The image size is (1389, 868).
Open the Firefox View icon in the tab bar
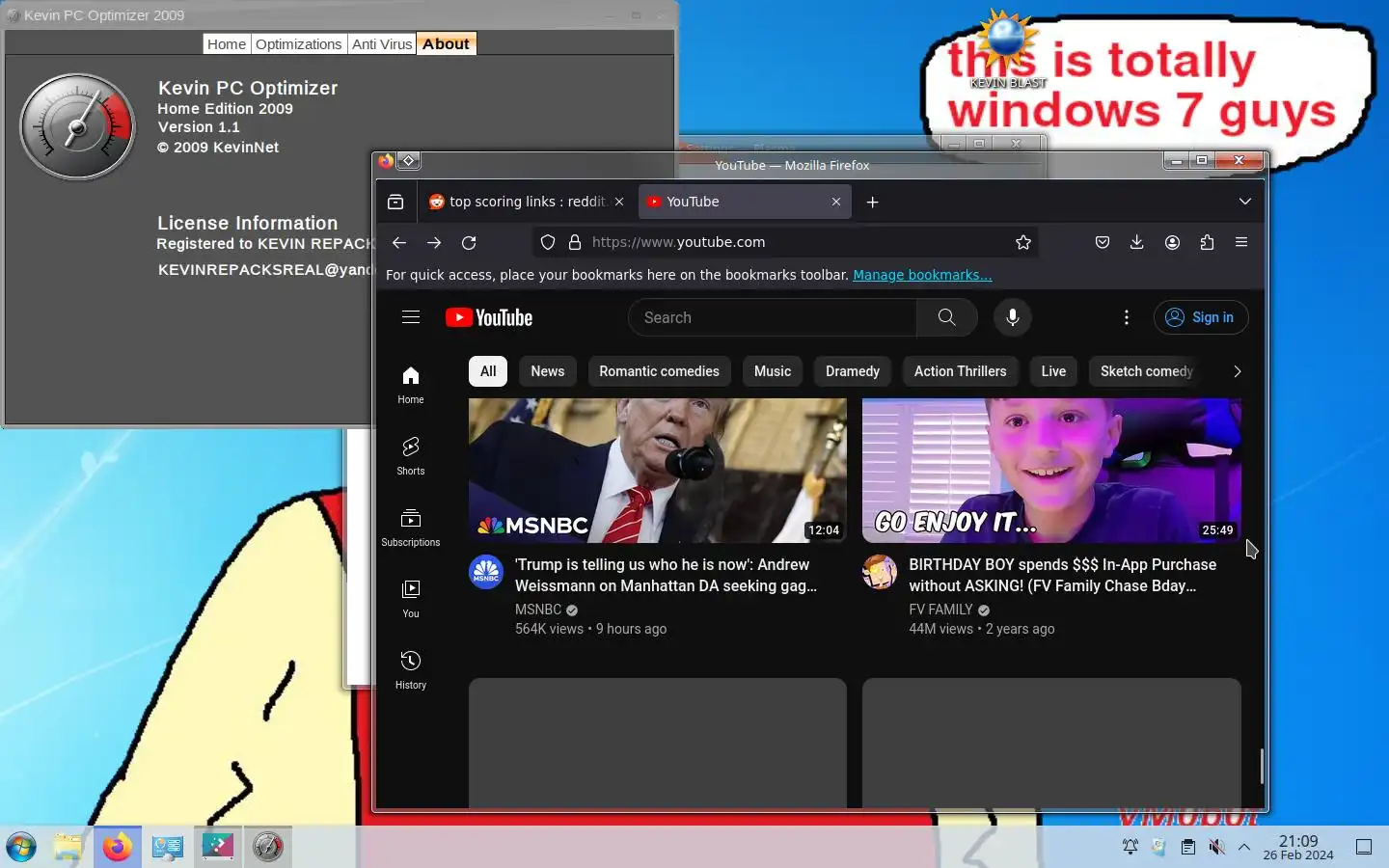(x=395, y=202)
